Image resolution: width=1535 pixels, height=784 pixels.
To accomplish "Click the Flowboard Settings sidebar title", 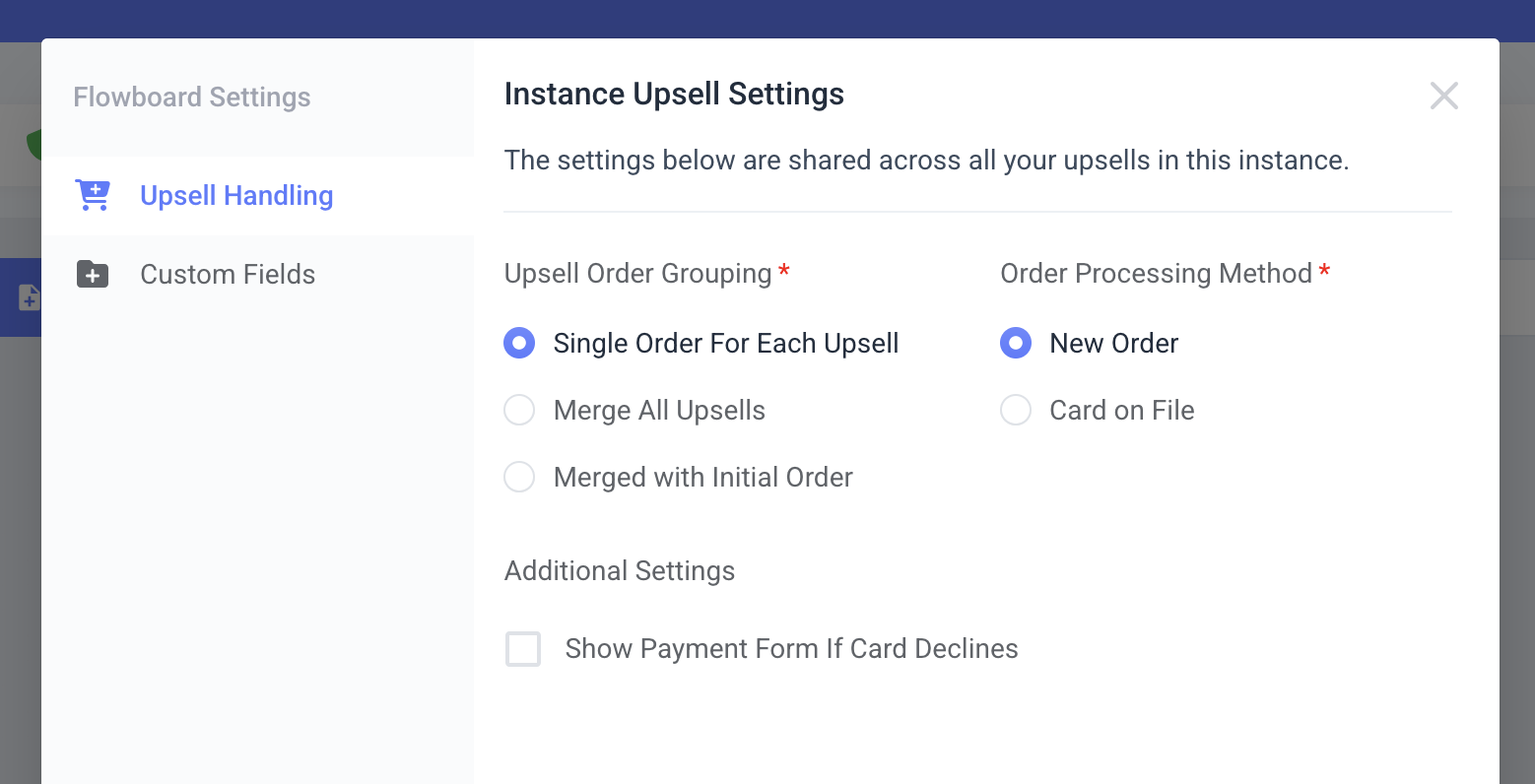I will tap(192, 97).
